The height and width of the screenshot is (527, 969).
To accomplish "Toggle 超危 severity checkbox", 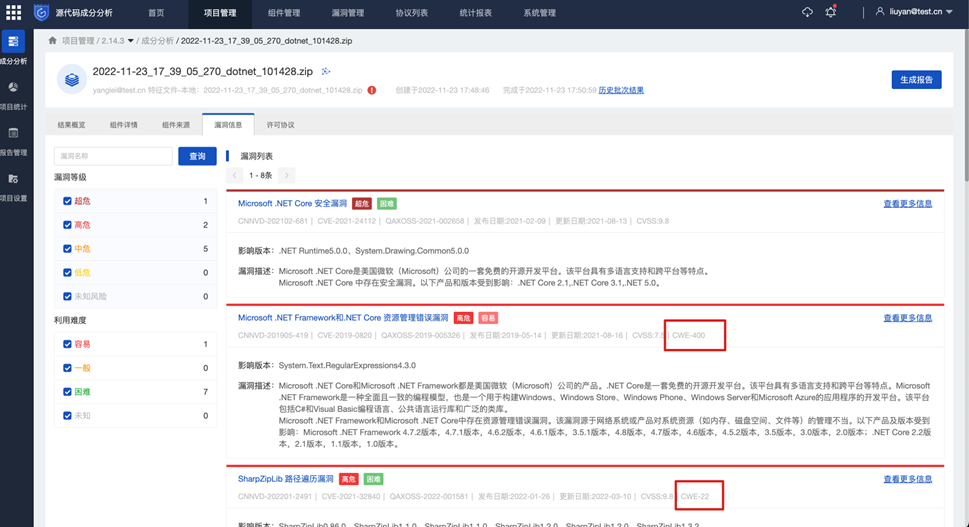I will (67, 201).
